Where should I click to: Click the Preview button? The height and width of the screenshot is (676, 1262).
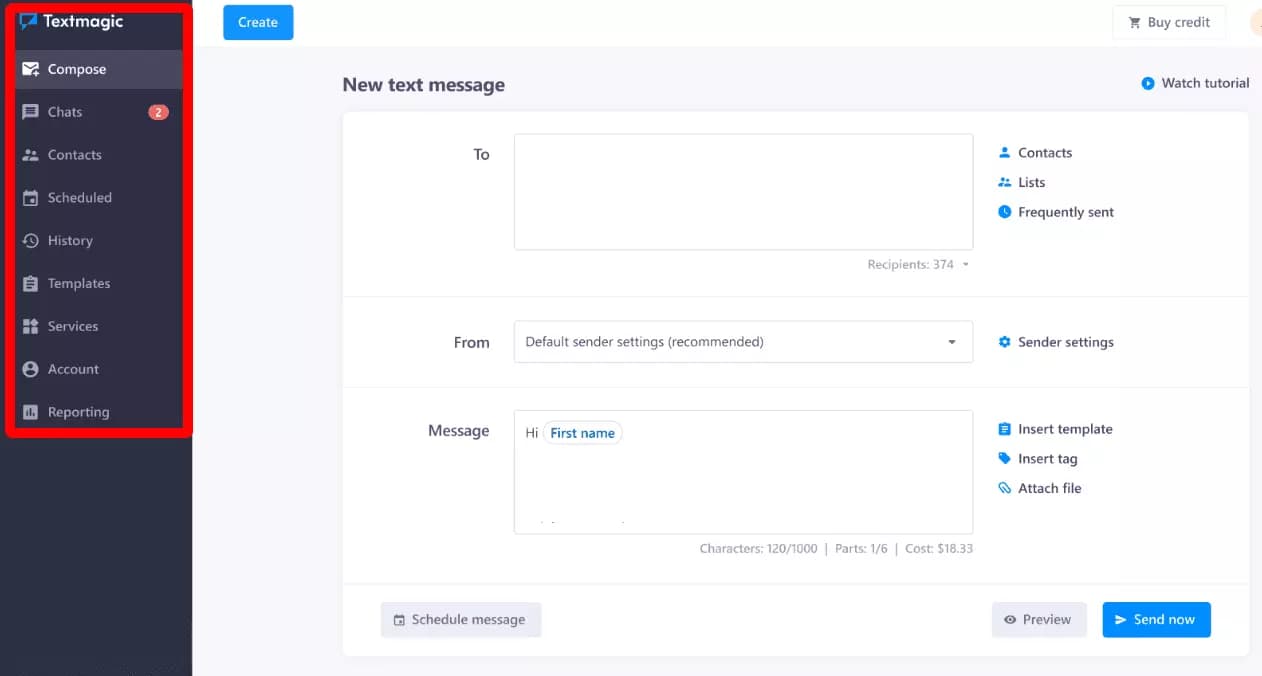click(x=1039, y=620)
